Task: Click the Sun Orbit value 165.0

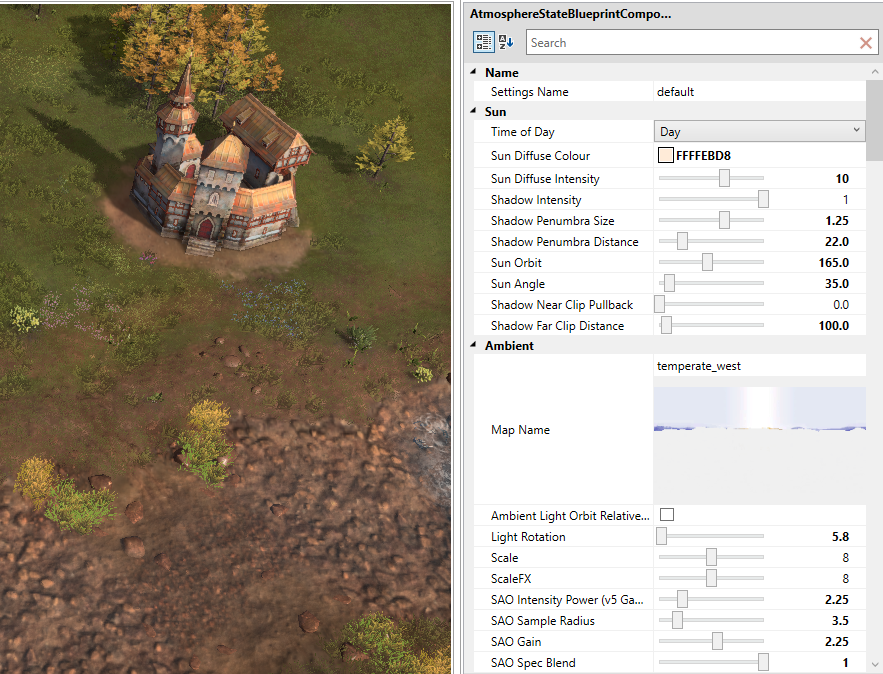Action: coord(833,262)
